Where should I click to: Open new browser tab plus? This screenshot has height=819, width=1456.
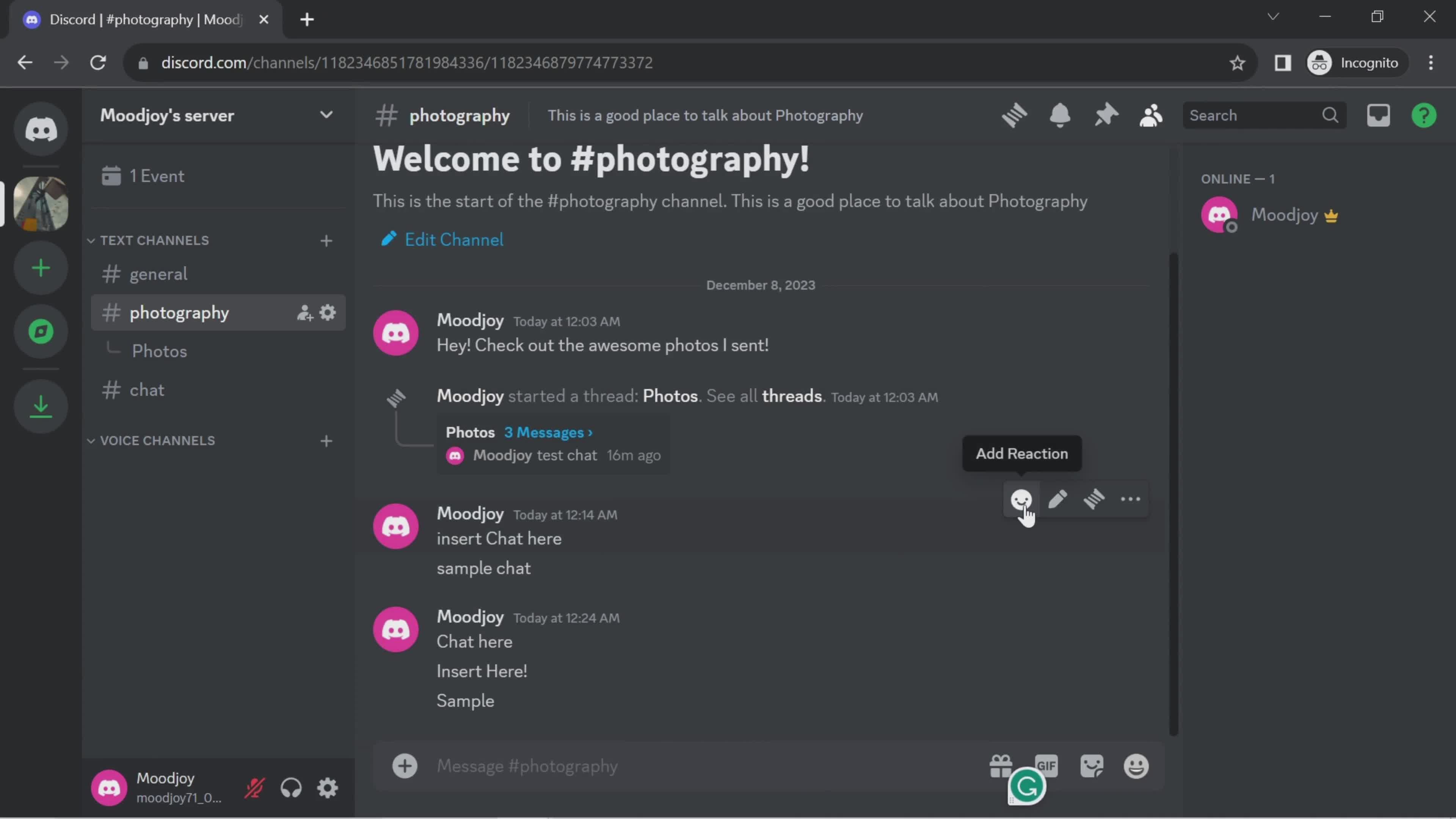coord(307,19)
